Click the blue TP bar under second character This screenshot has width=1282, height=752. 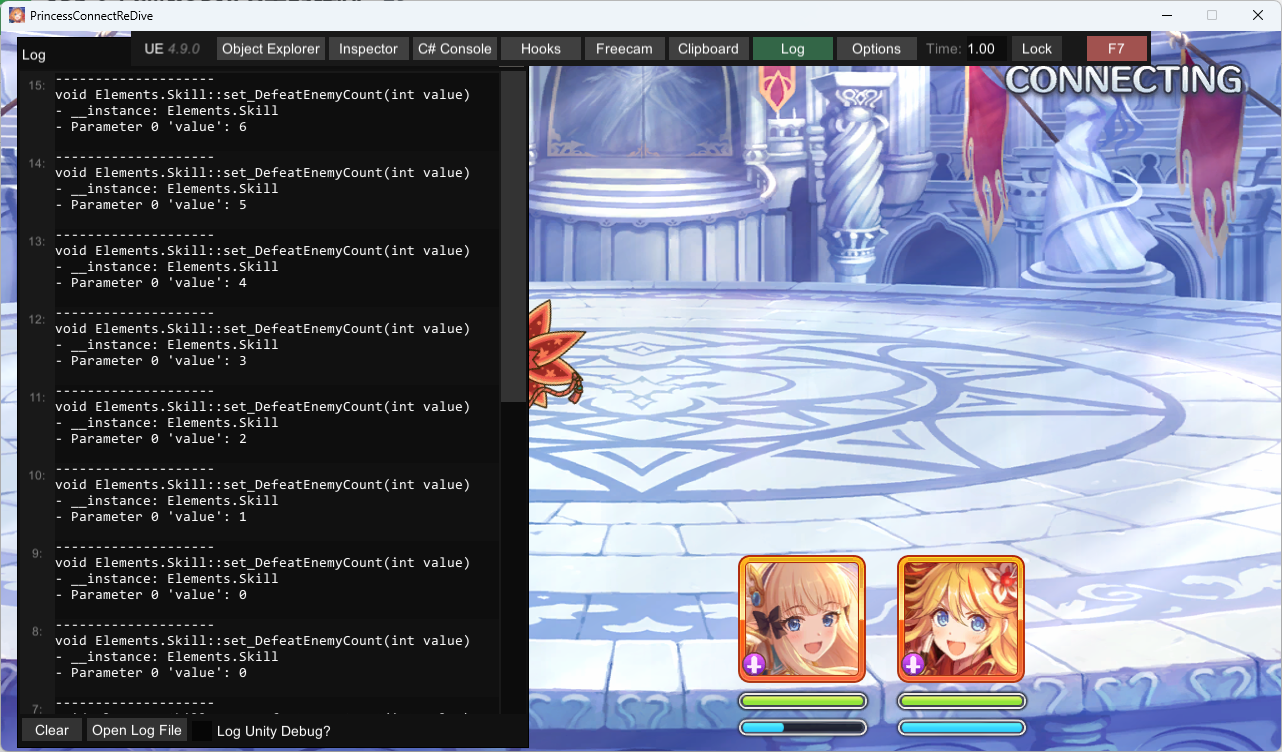point(961,727)
